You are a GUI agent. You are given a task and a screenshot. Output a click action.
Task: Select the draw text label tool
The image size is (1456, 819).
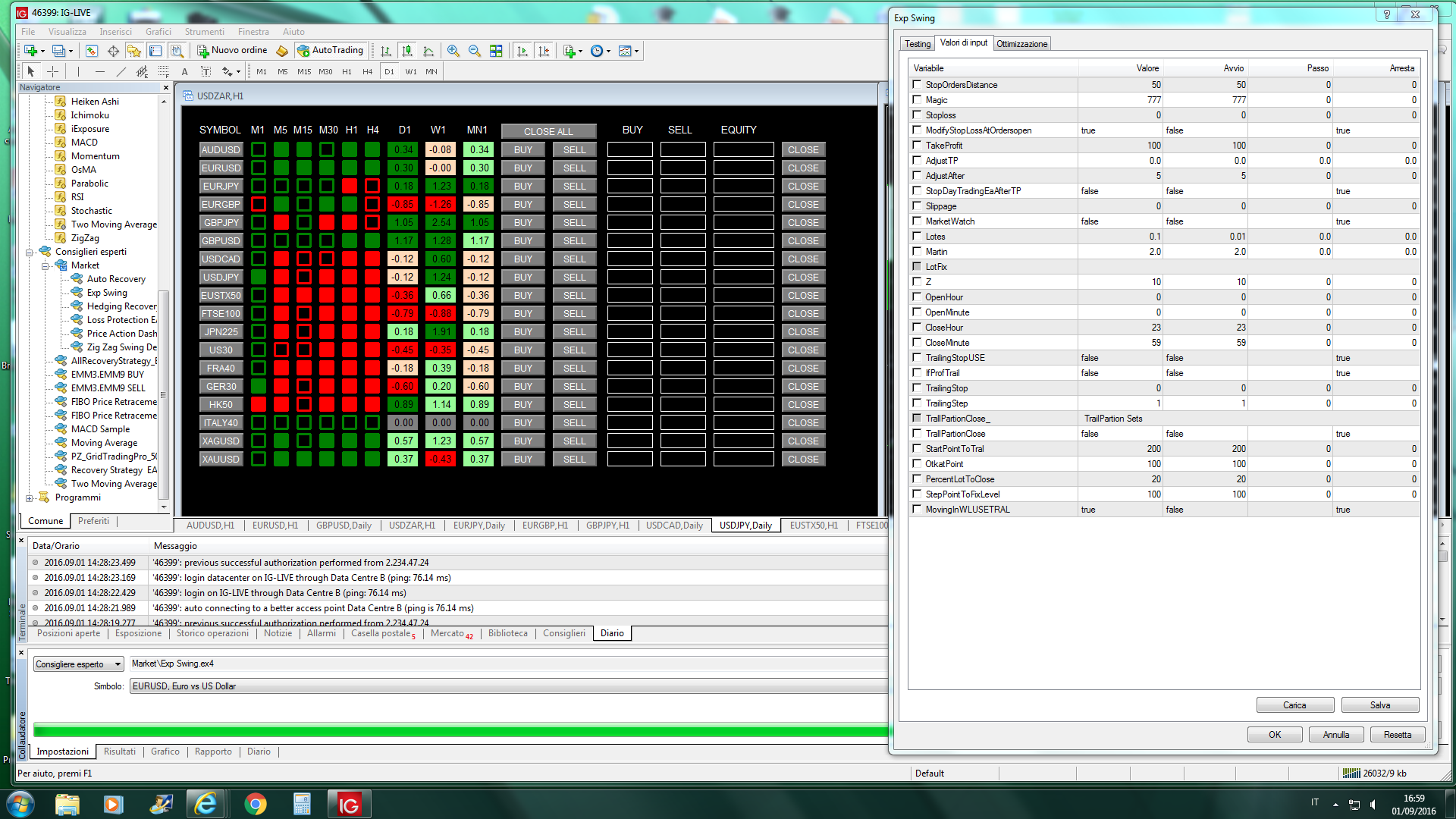[206, 71]
